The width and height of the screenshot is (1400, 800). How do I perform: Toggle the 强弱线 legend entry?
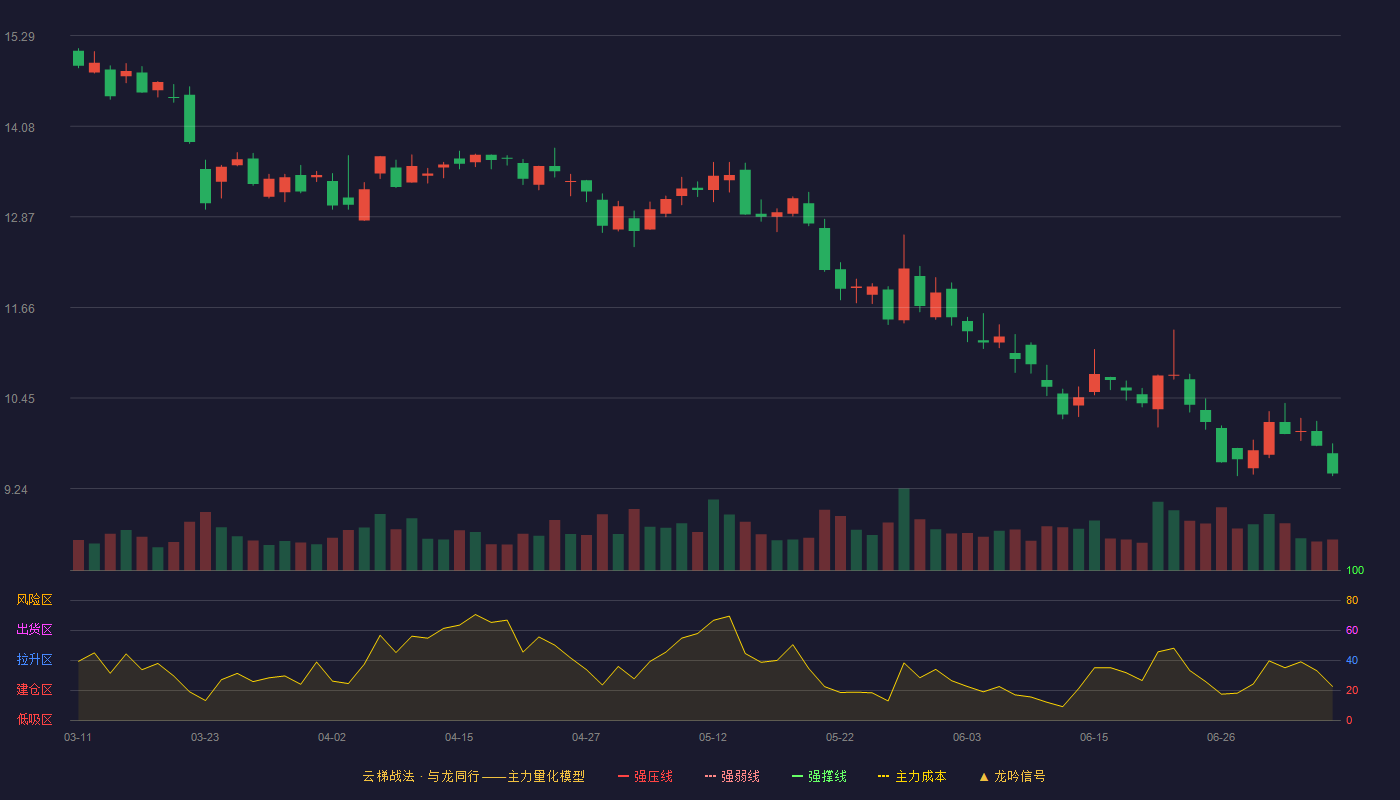[732, 776]
